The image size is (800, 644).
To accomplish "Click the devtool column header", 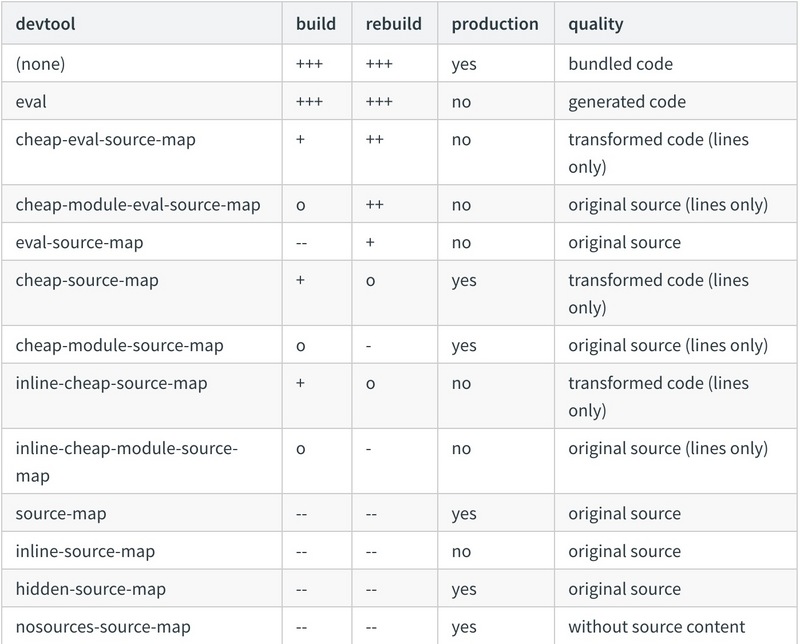I will [45, 24].
